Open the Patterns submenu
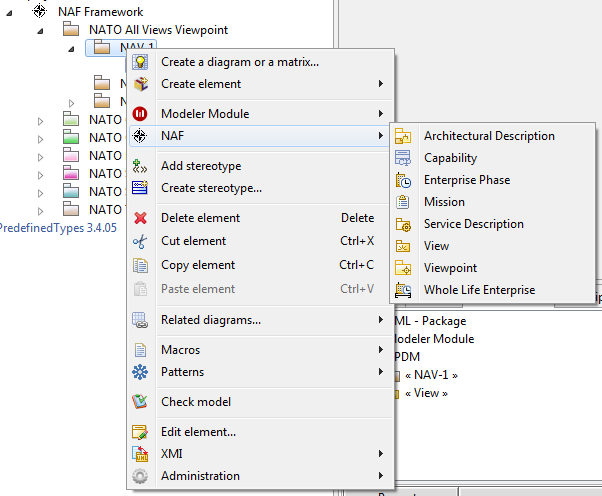Viewport: 602px width, 496px height. click(260, 372)
